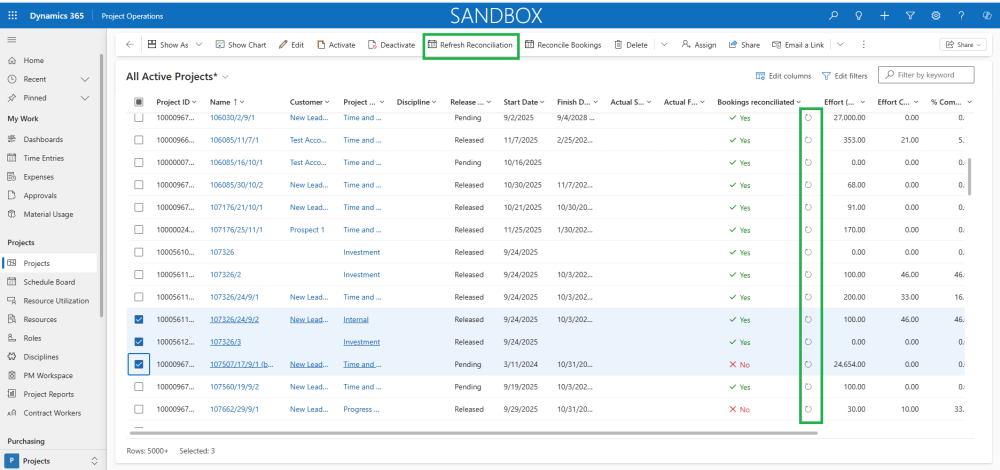The width and height of the screenshot is (1000, 470).
Task: Check the row checkbox for 107176/21/10/1
Action: click(138, 207)
